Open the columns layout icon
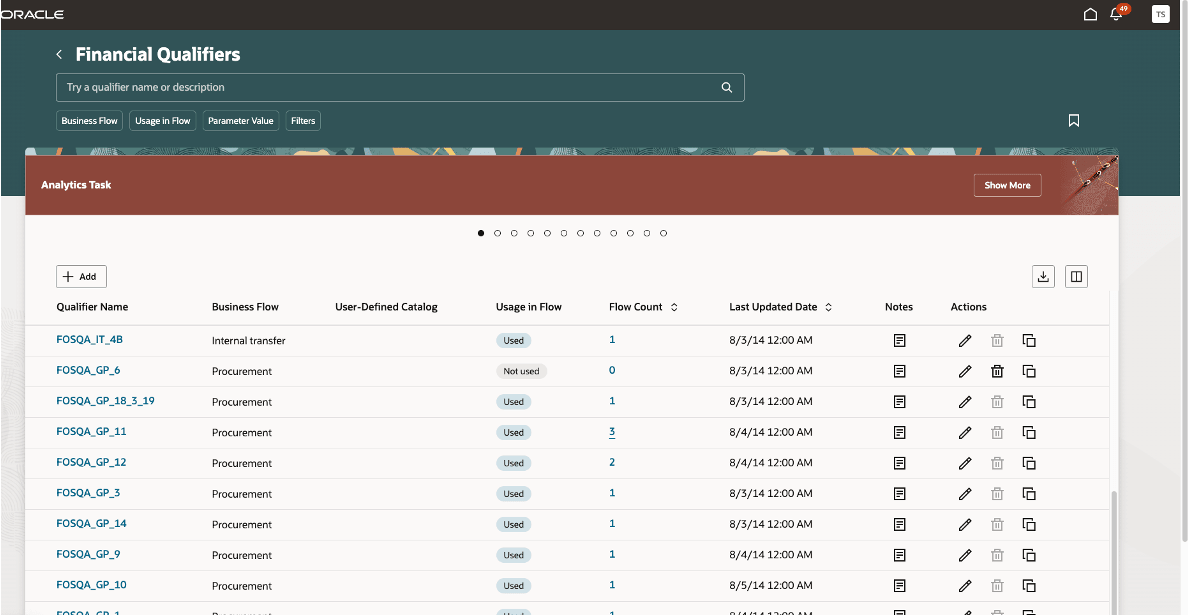Screen dimensions: 1188x616 (1076, 277)
